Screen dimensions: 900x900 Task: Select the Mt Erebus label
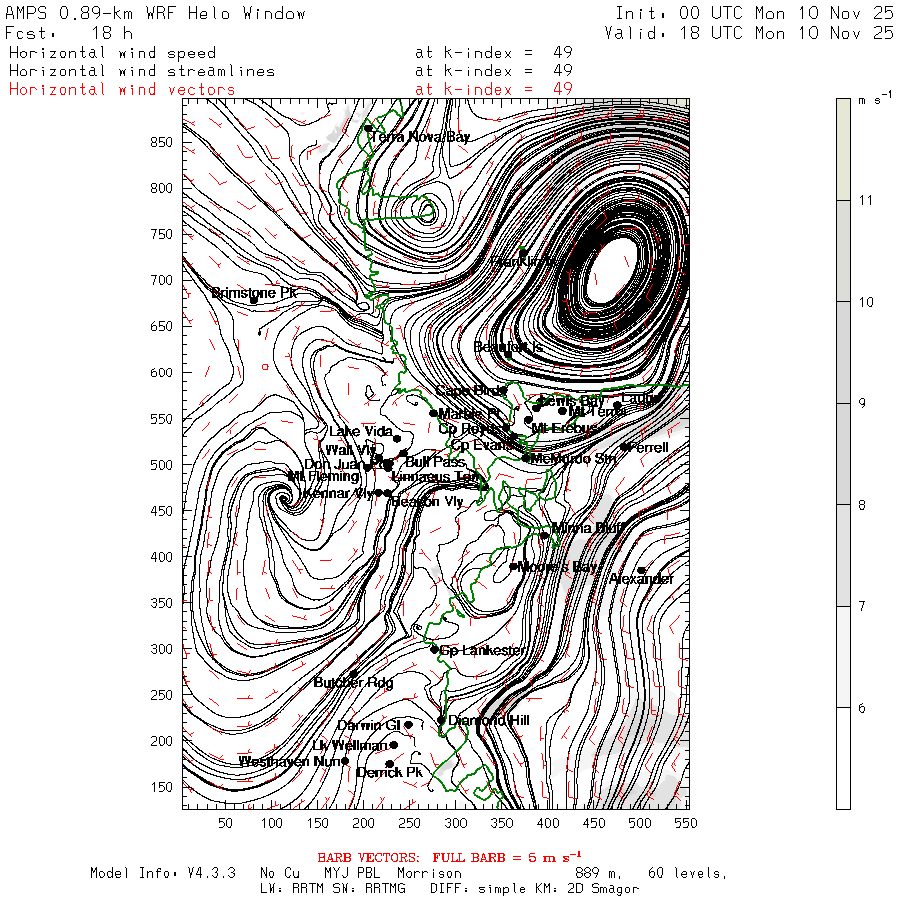[565, 428]
